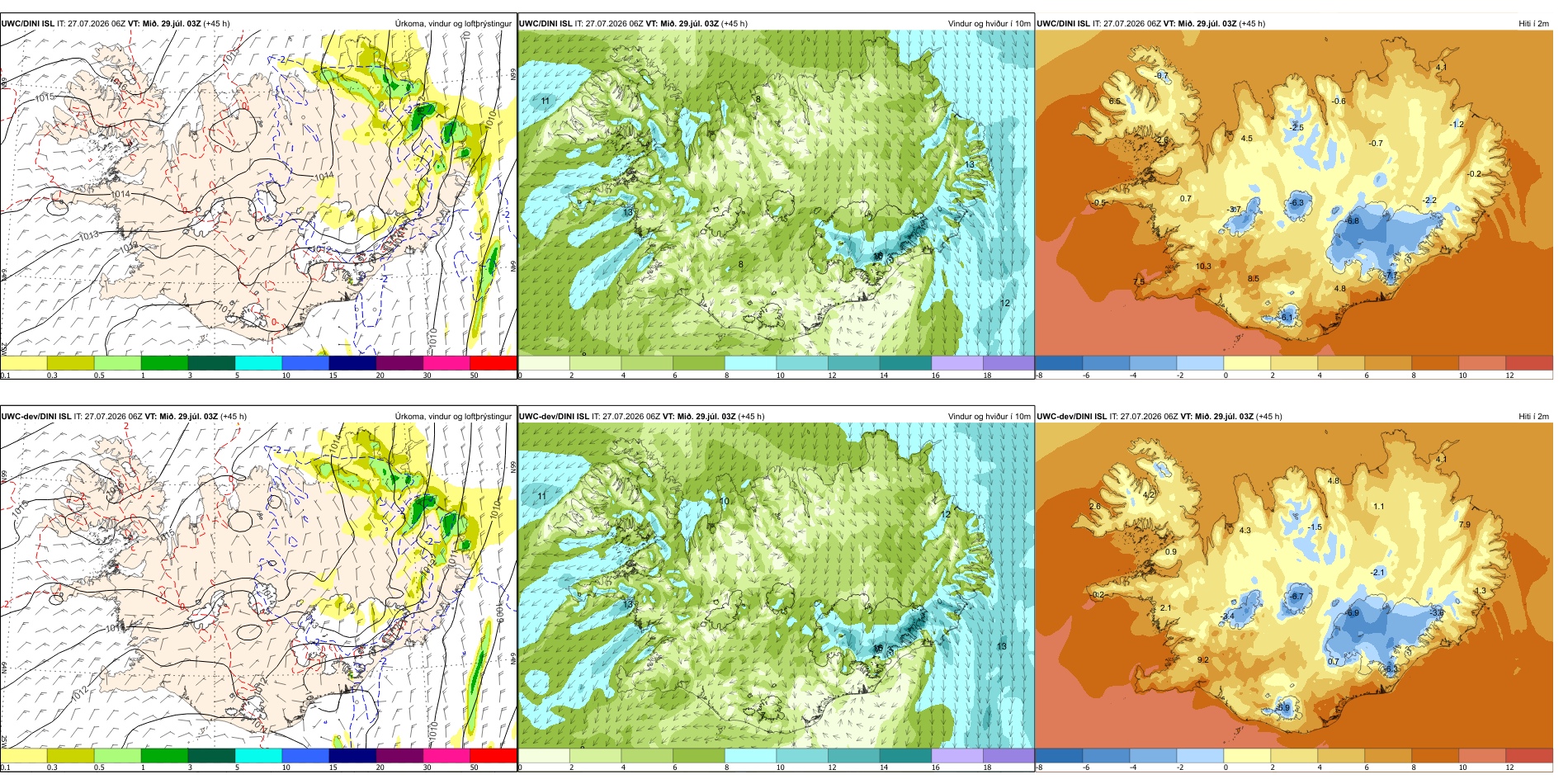Click the -6.1 temperature value on UWC map

[x=1286, y=317]
